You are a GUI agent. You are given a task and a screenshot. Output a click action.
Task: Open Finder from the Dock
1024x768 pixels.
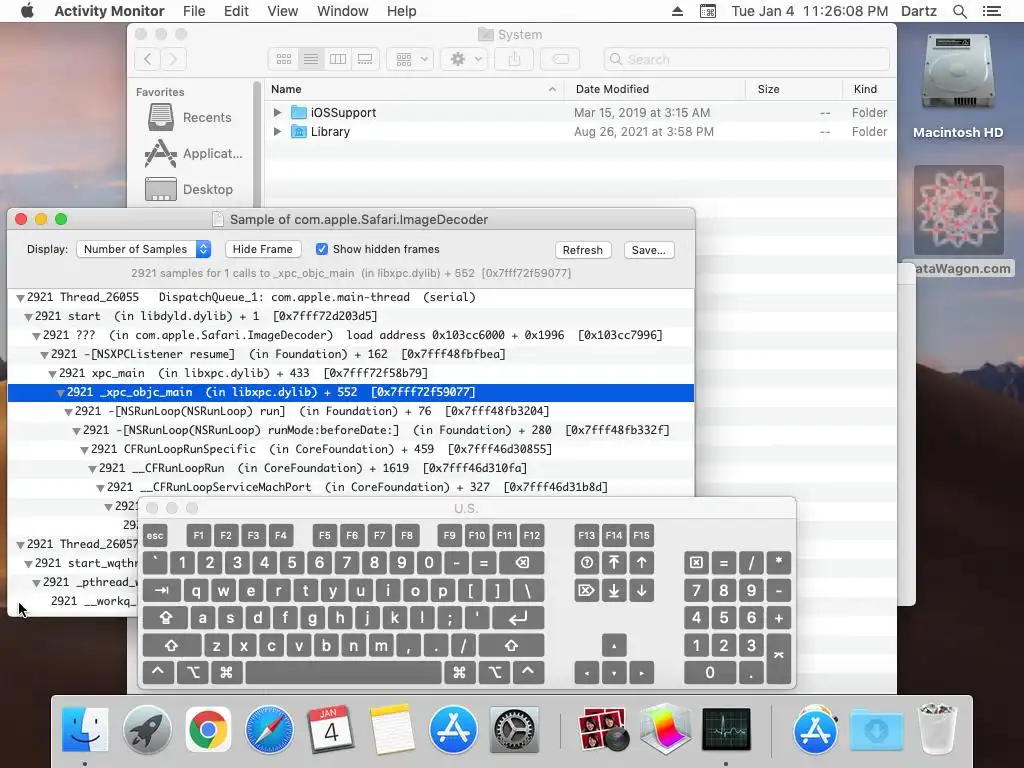point(85,729)
